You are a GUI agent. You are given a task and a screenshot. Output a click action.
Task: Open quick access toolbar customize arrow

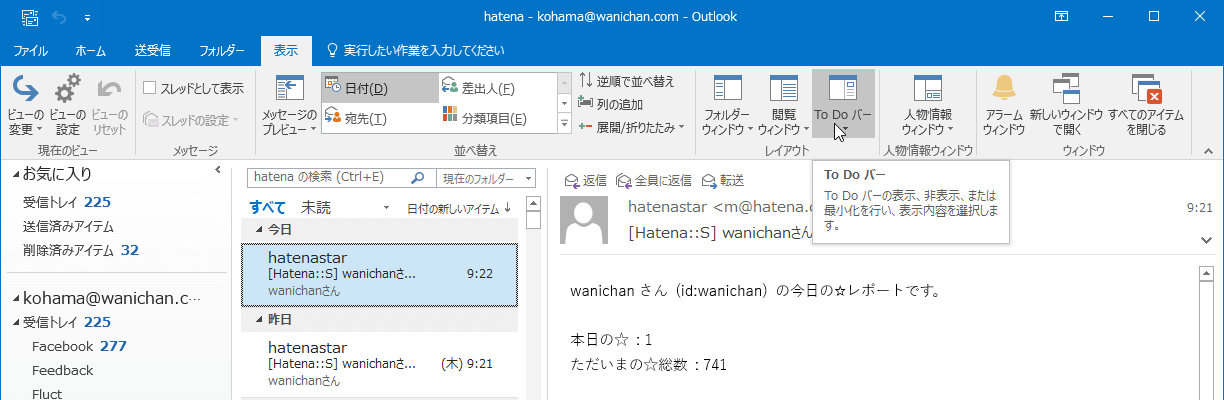(x=87, y=17)
